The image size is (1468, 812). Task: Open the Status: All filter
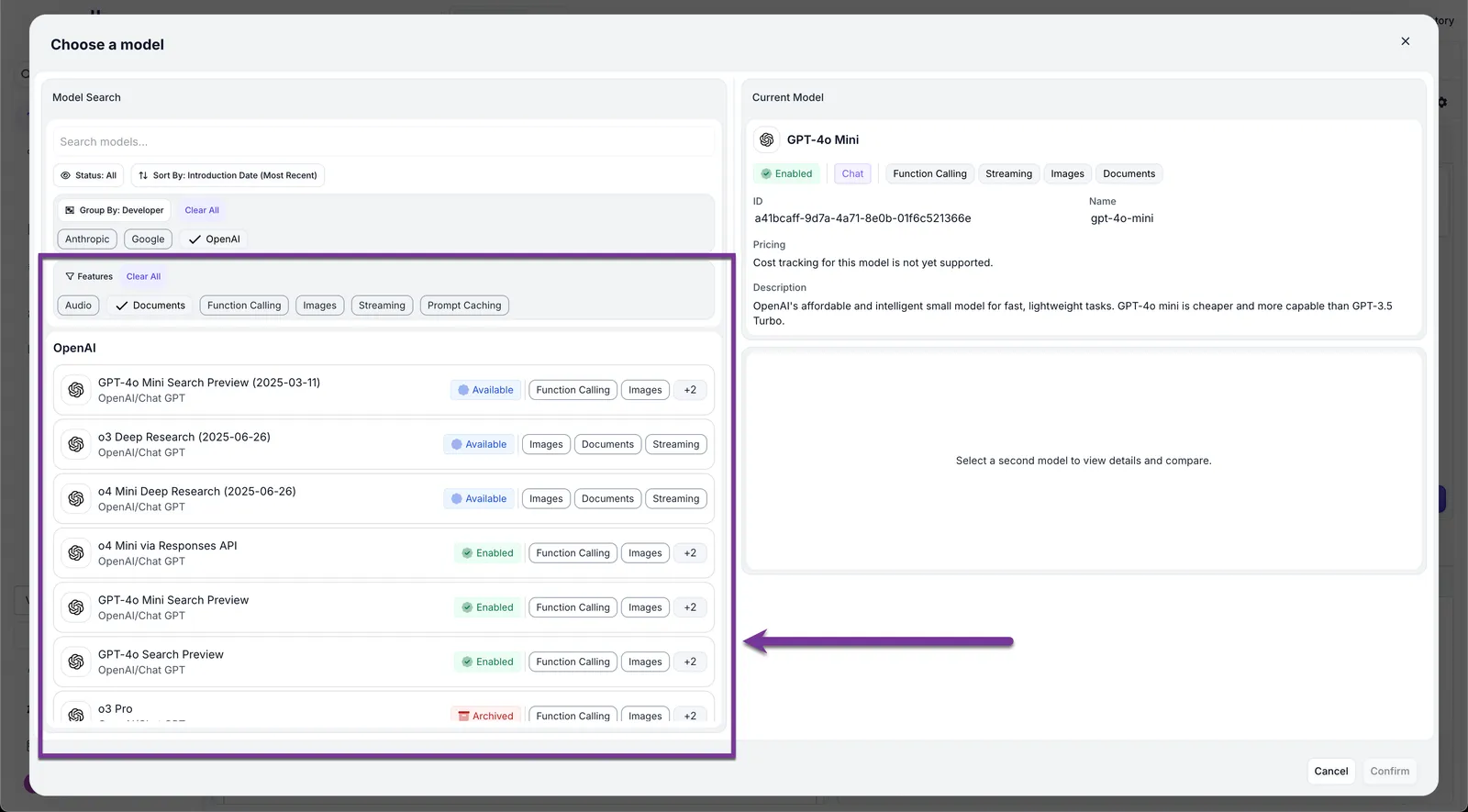[x=89, y=175]
